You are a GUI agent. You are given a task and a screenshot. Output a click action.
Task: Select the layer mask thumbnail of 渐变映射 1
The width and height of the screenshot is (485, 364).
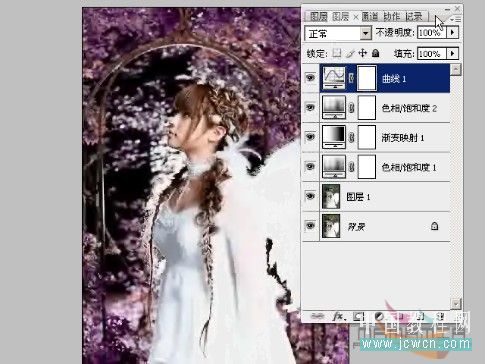367,137
